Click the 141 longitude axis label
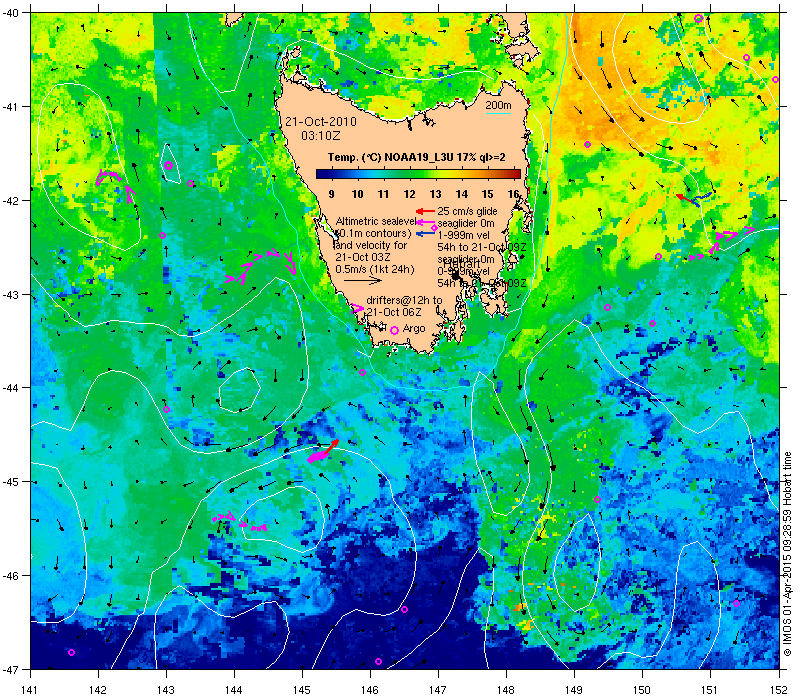 (x=31, y=690)
